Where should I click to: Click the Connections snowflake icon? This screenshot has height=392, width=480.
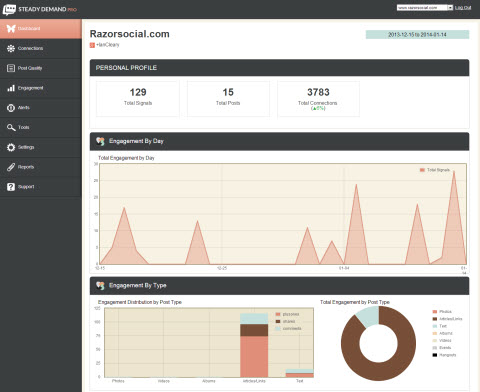[11, 49]
